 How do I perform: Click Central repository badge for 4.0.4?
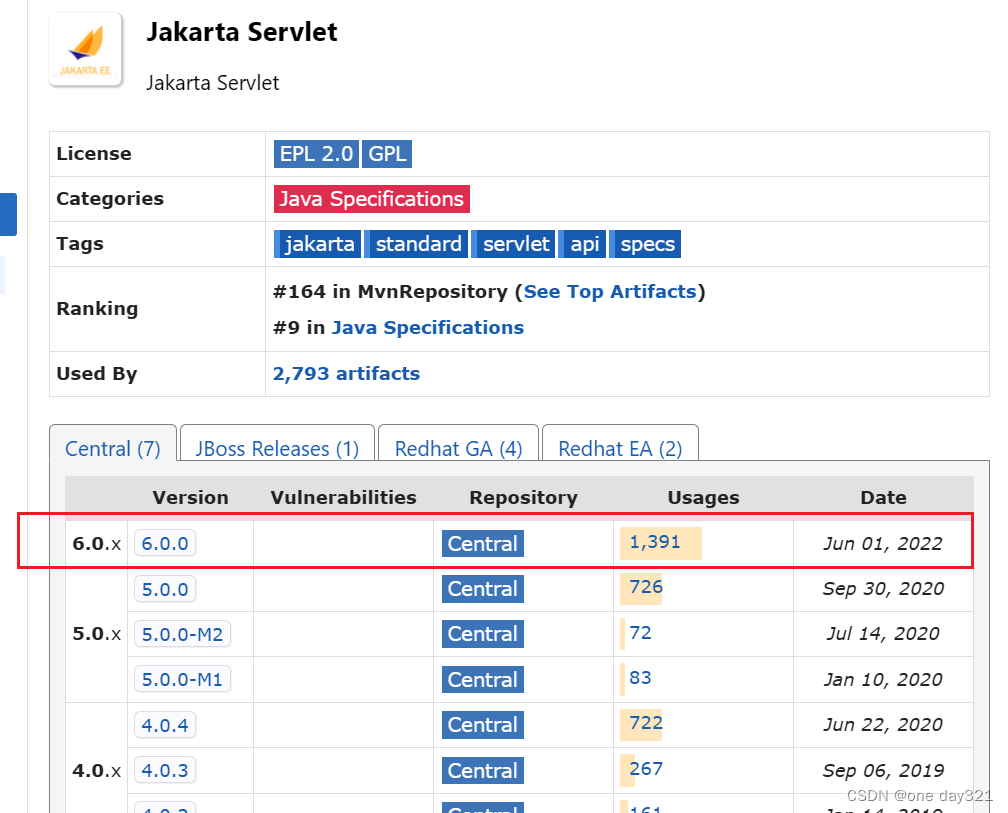(483, 725)
